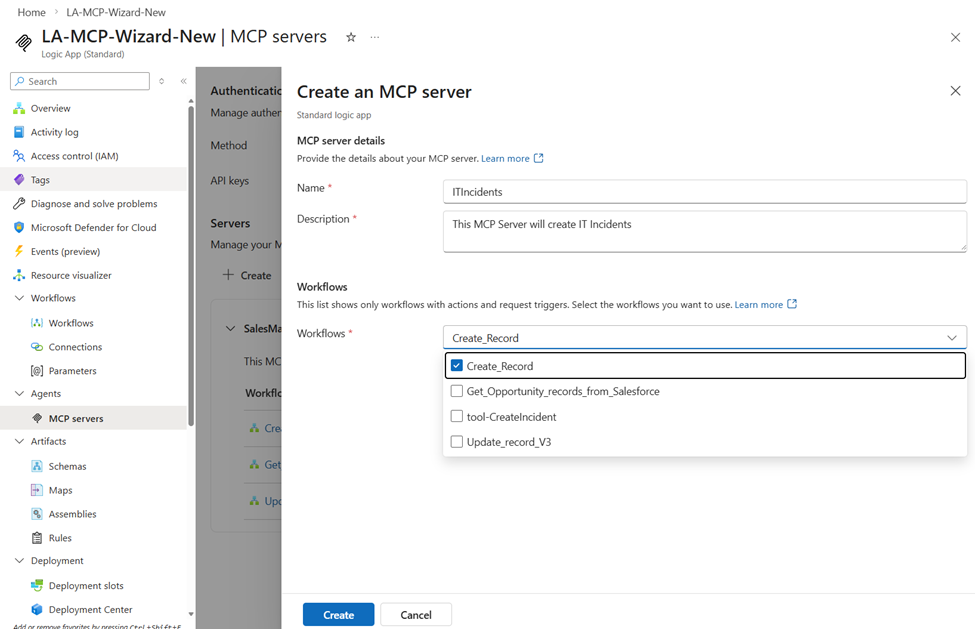Open Deployment Center item
This screenshot has height=629, width=975.
click(93, 609)
